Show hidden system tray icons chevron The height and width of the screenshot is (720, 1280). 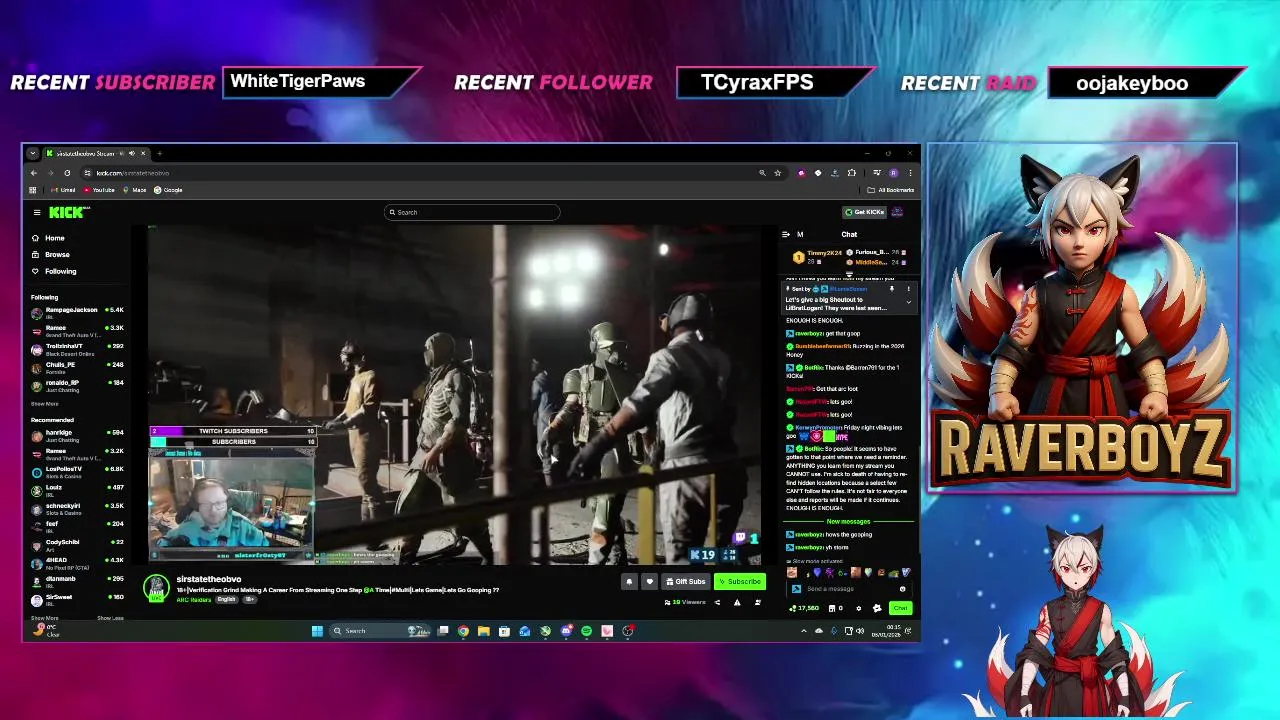click(x=803, y=631)
